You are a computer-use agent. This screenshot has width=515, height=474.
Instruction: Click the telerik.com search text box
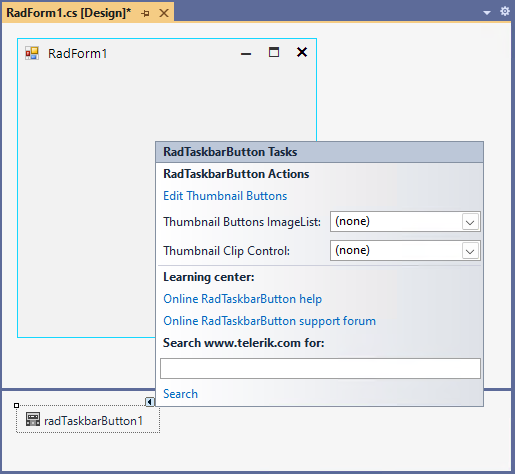pos(320,369)
